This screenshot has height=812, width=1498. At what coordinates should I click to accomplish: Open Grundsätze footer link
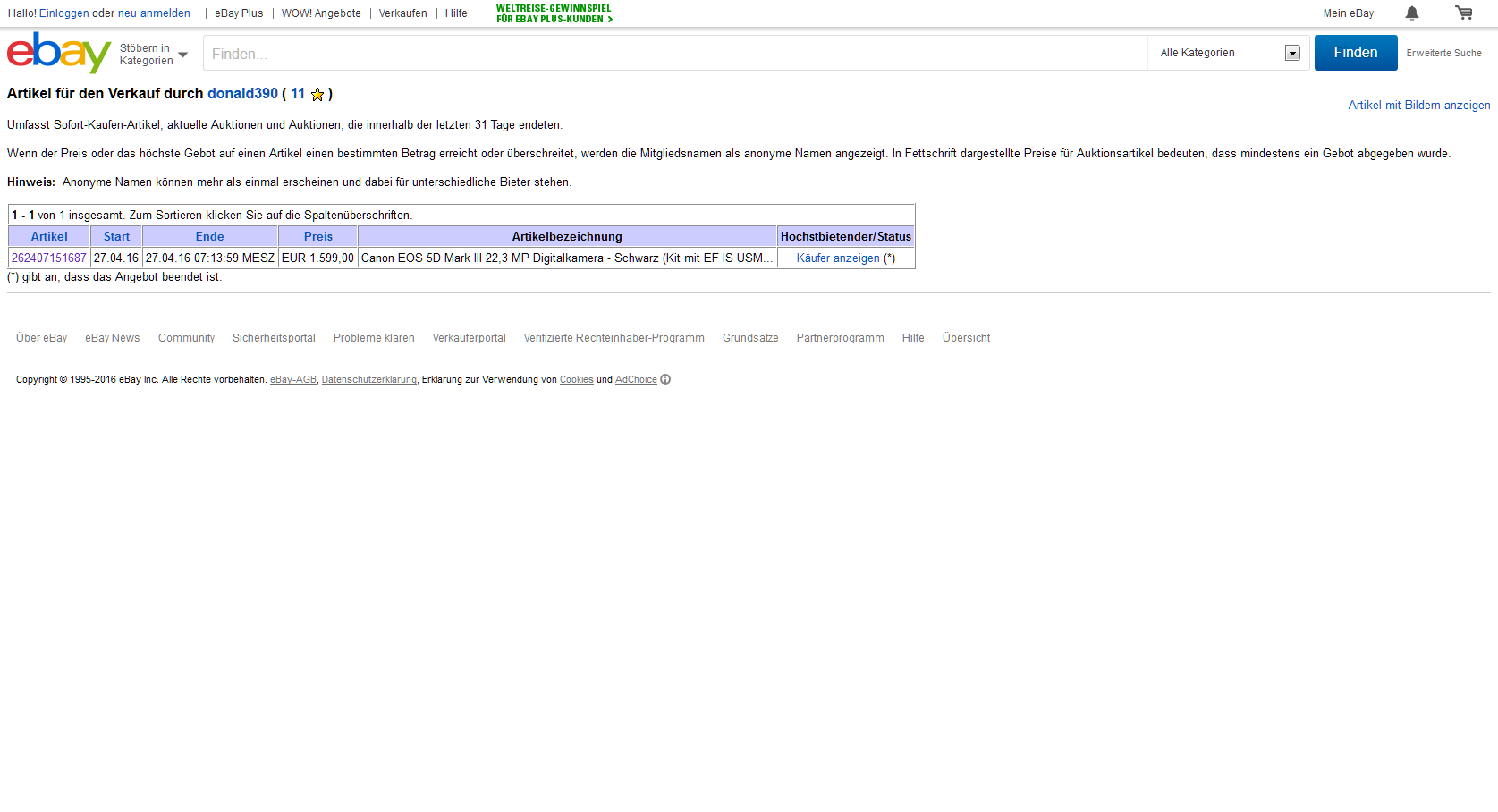(750, 338)
